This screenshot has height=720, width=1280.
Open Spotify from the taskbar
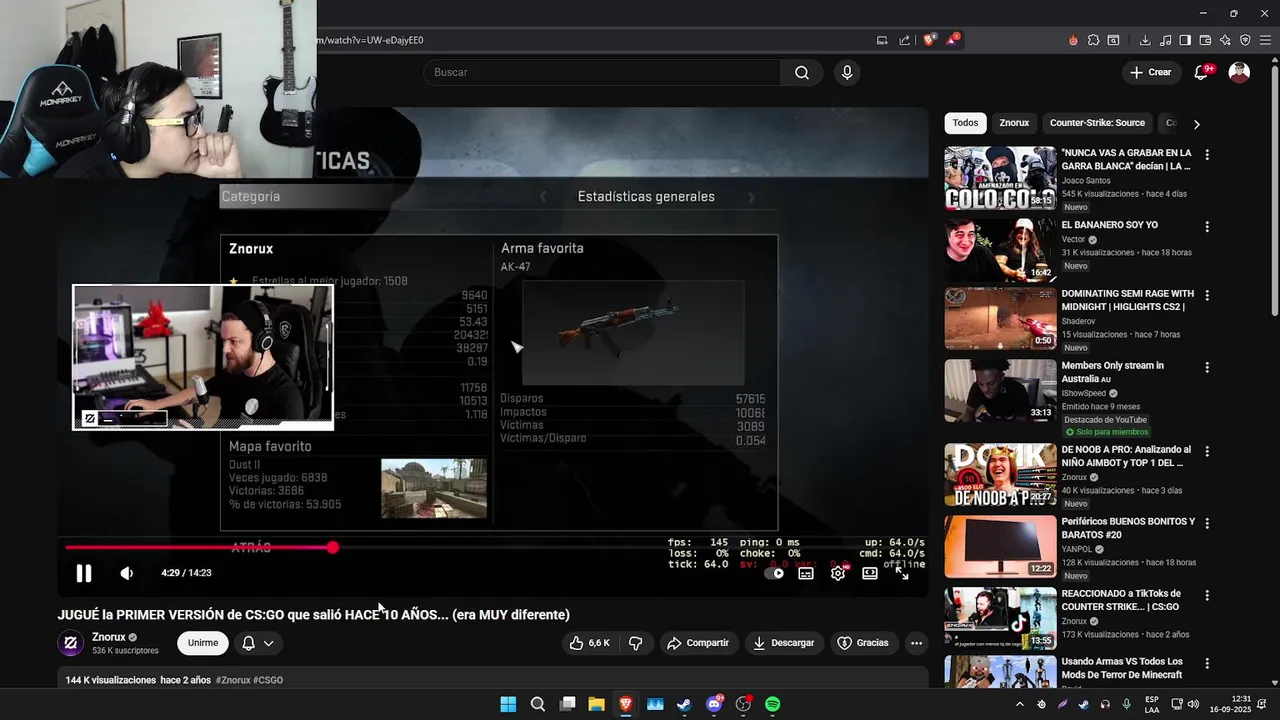click(773, 704)
